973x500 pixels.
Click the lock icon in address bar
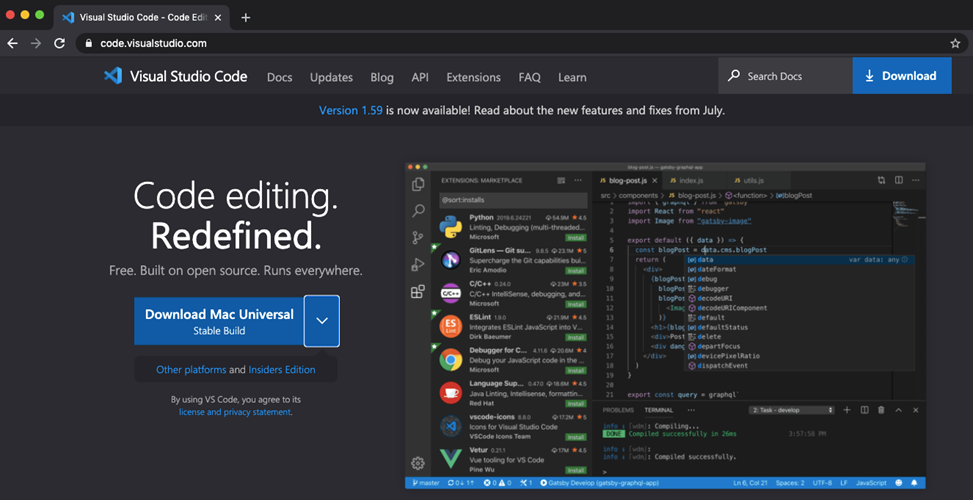pyautogui.click(x=88, y=43)
